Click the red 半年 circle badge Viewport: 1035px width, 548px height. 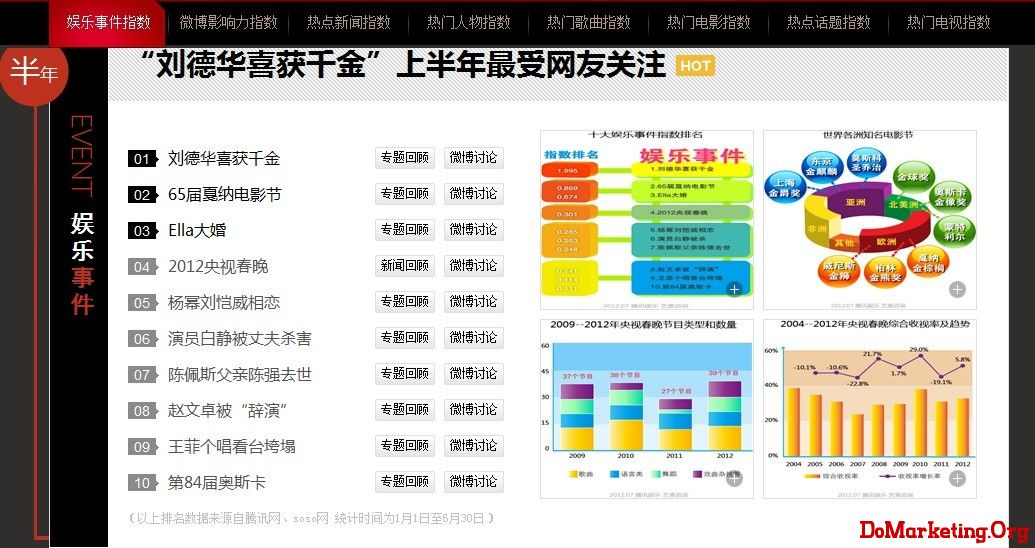click(34, 72)
